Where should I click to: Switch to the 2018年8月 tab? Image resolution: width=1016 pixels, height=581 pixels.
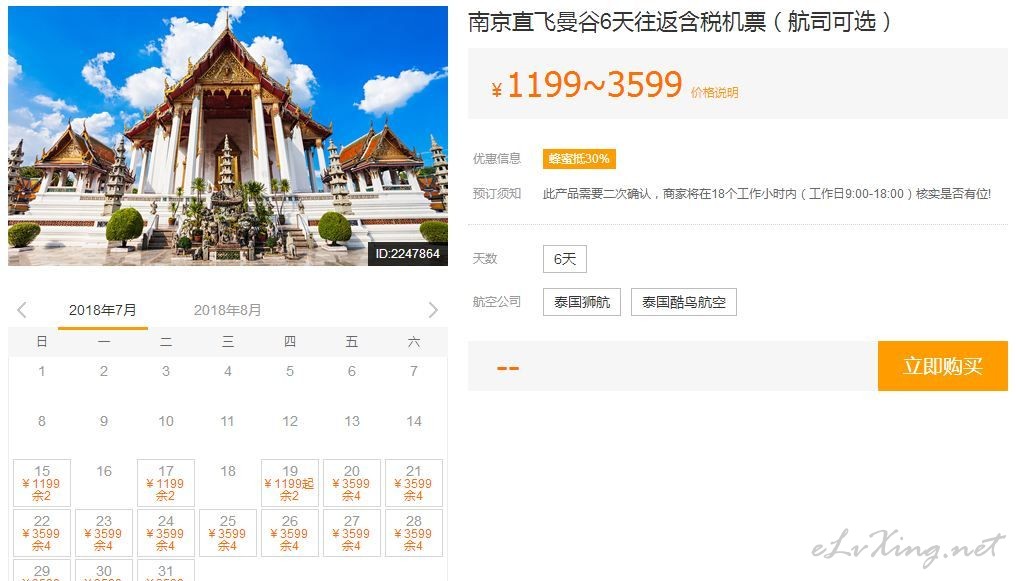tap(227, 310)
